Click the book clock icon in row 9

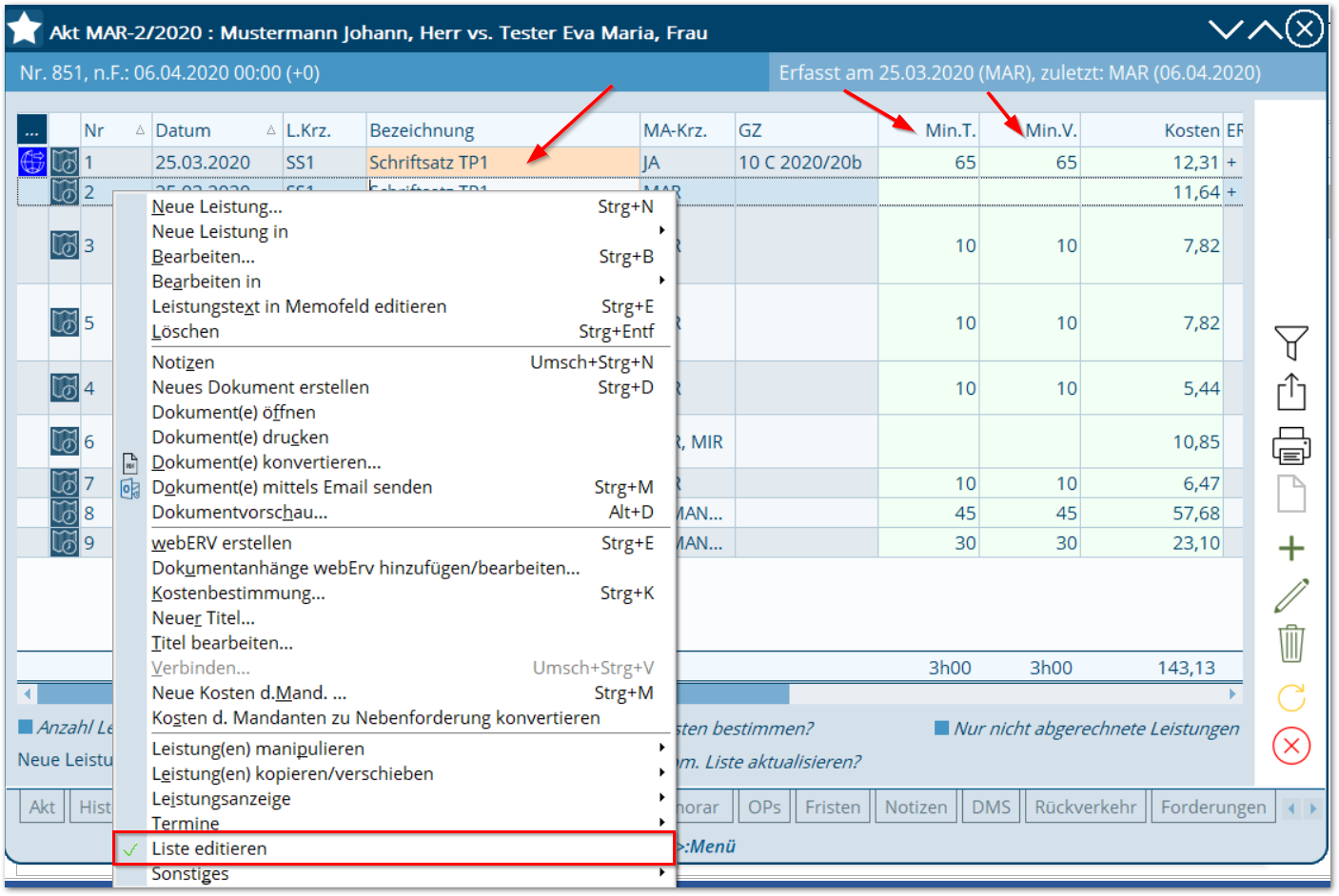[x=65, y=542]
